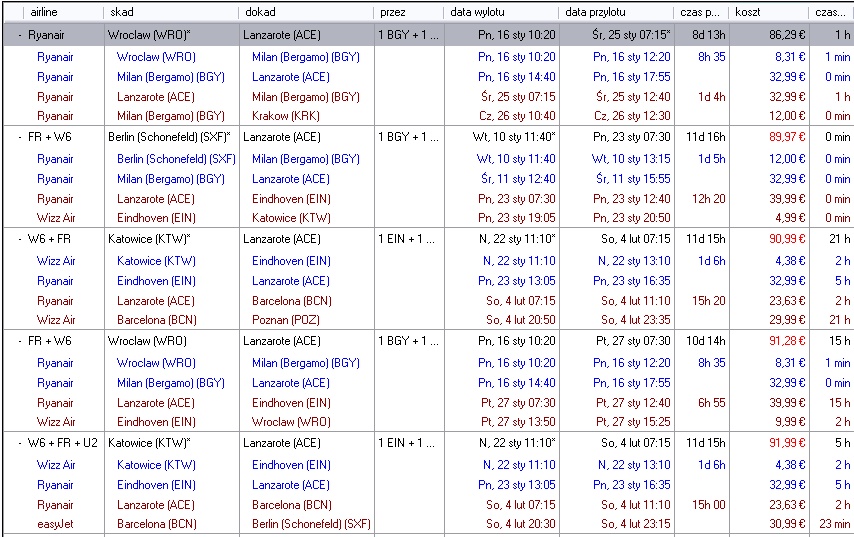The width and height of the screenshot is (854, 537).
Task: Sort by the koszt column header
Action: [x=768, y=12]
